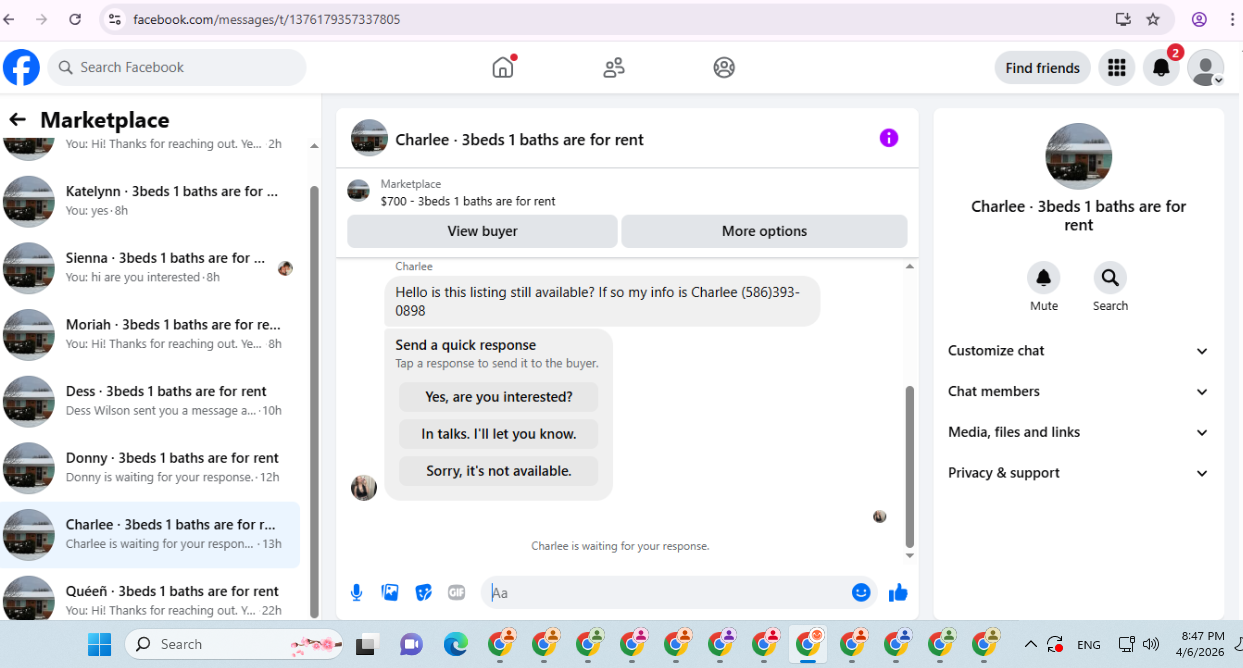Open the install app icon in address bar
Screen dimensions: 1243x668
[x=1123, y=19]
